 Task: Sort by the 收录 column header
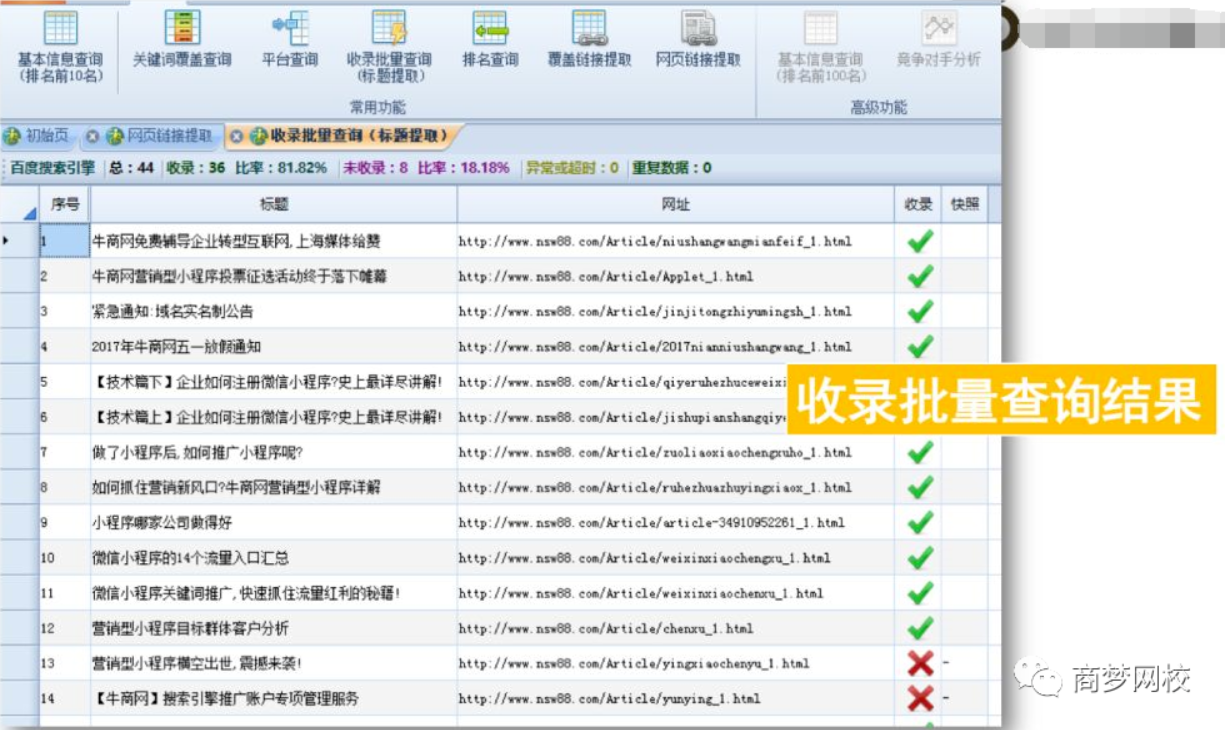918,204
